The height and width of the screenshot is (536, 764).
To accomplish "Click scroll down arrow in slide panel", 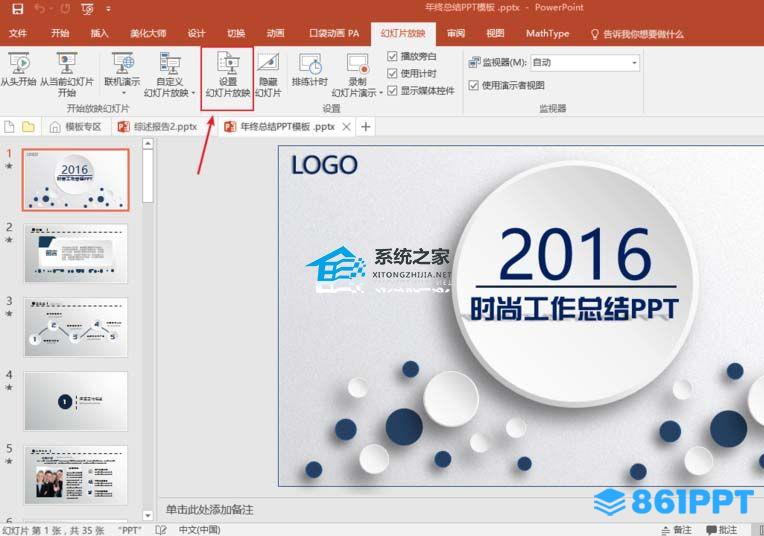I will pos(148,515).
